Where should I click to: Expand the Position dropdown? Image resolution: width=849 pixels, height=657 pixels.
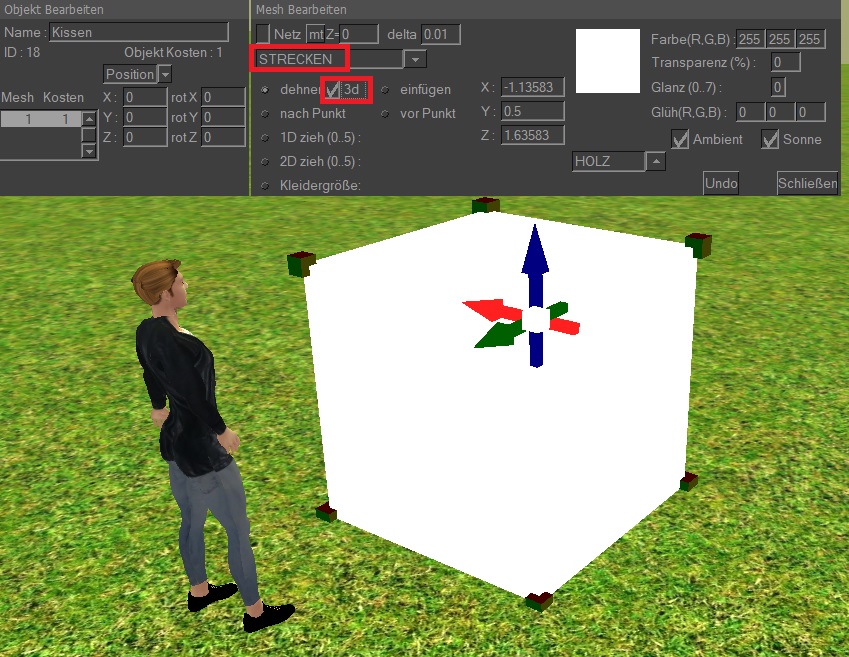[165, 74]
